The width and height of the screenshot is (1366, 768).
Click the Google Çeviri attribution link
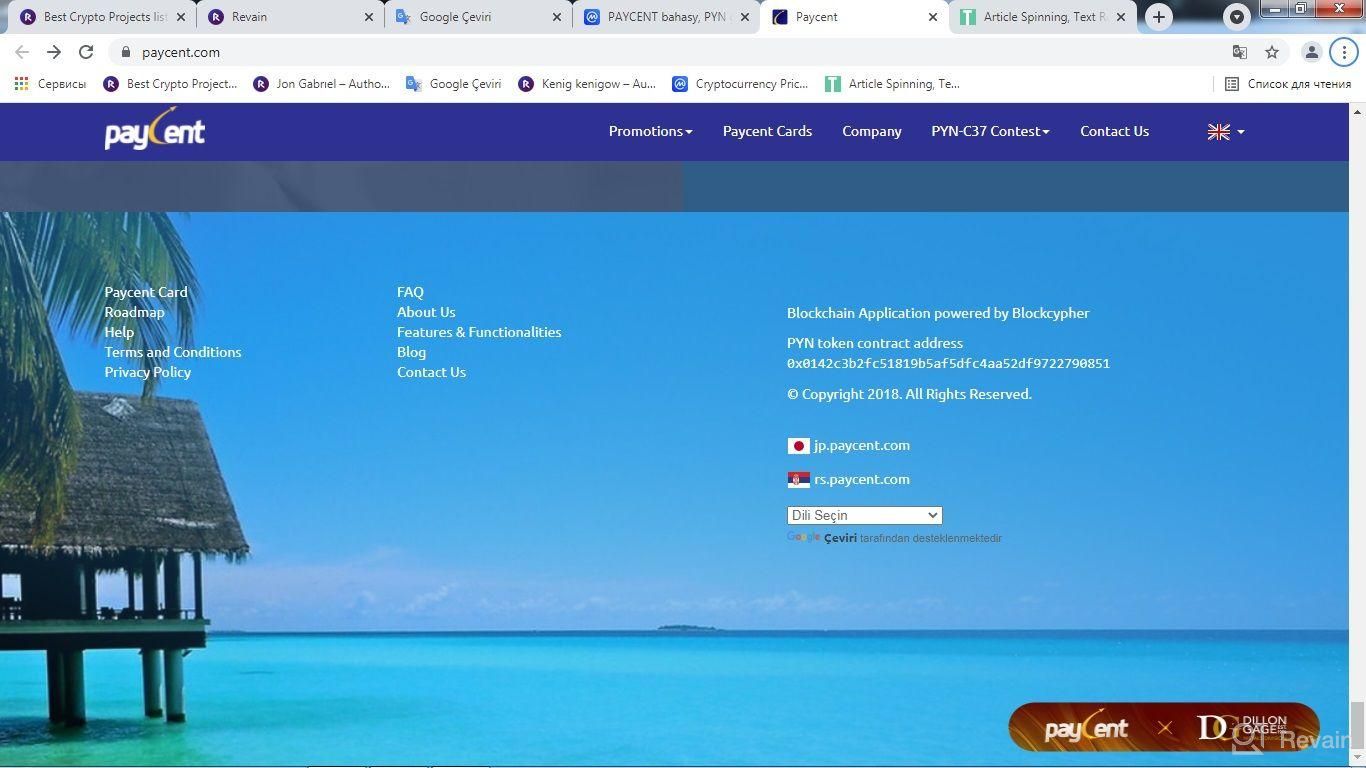[822, 538]
